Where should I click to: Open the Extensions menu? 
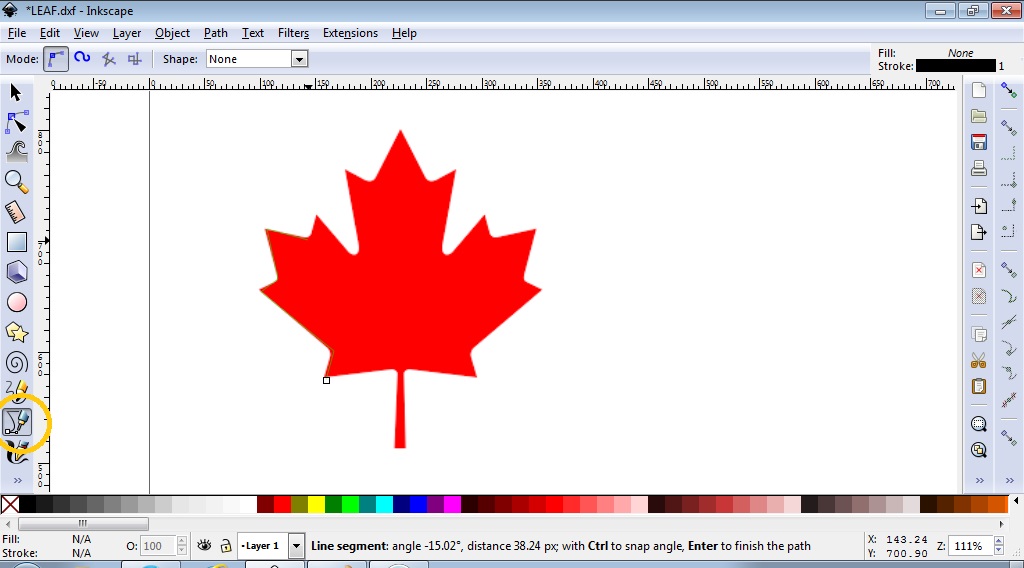click(350, 33)
